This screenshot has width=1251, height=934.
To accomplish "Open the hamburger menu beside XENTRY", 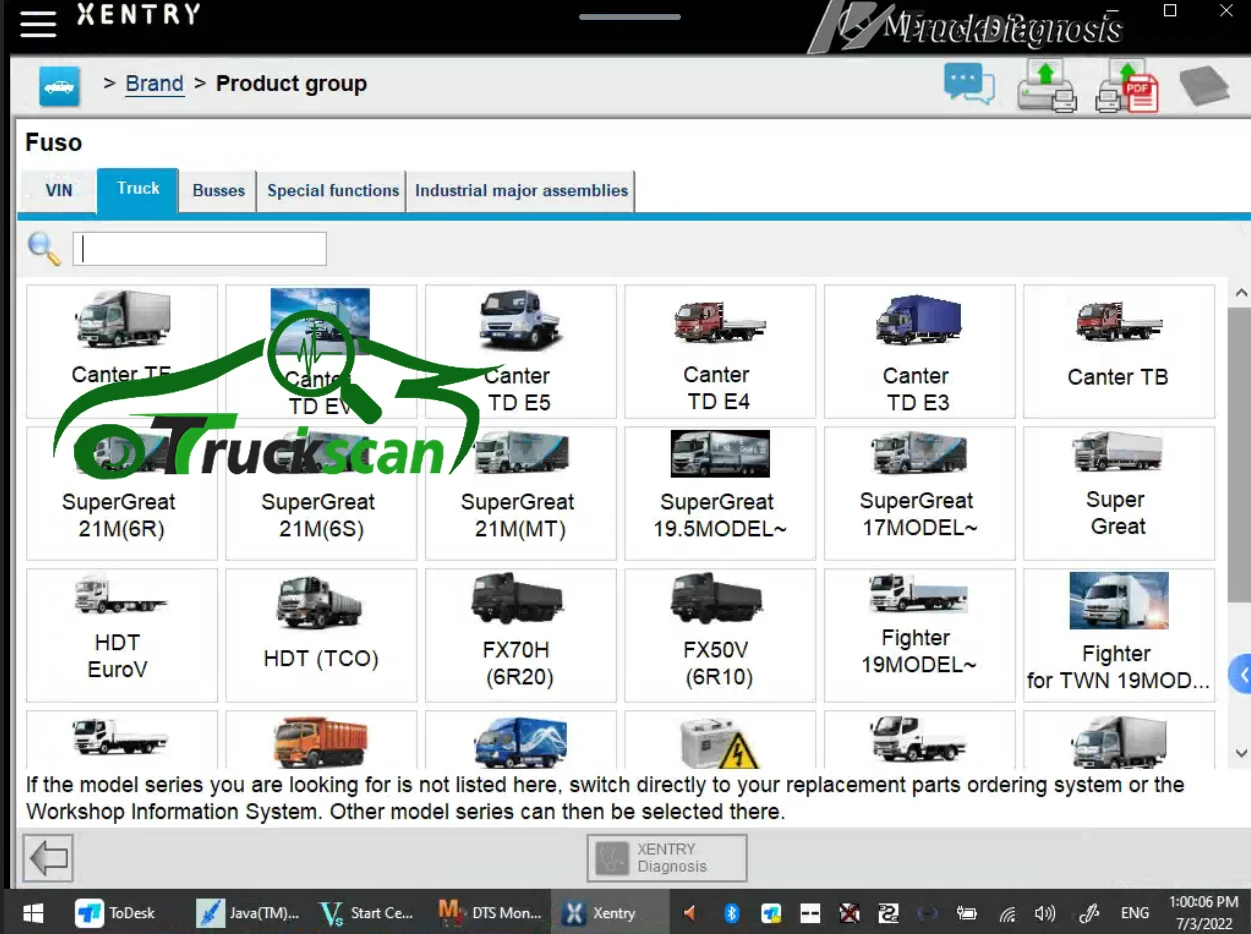I will [38, 23].
